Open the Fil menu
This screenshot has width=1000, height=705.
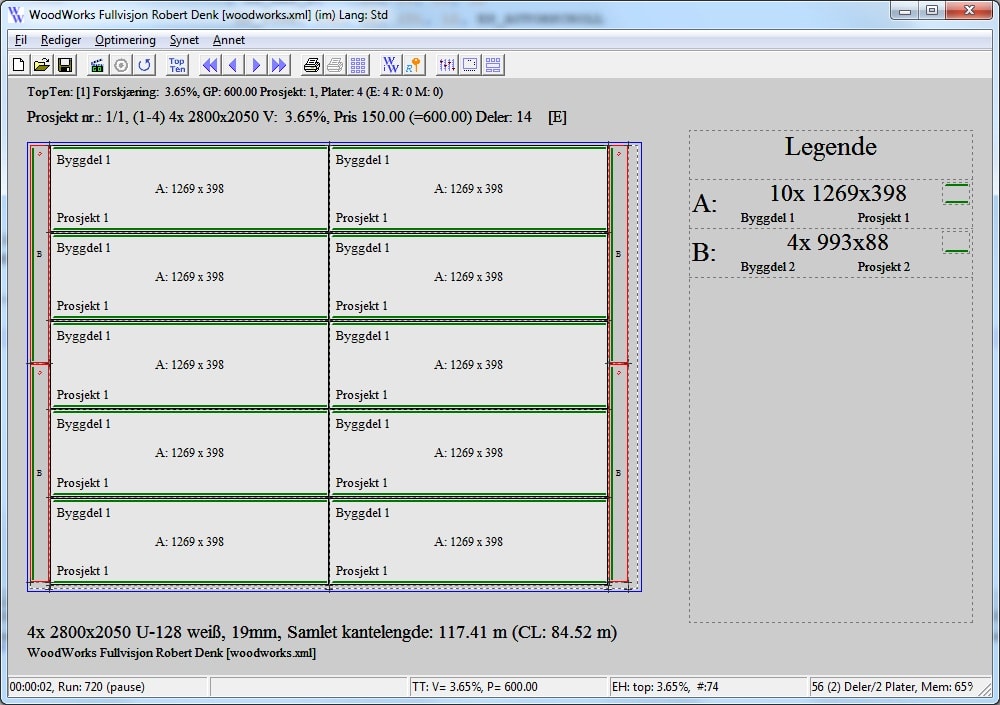pos(20,40)
